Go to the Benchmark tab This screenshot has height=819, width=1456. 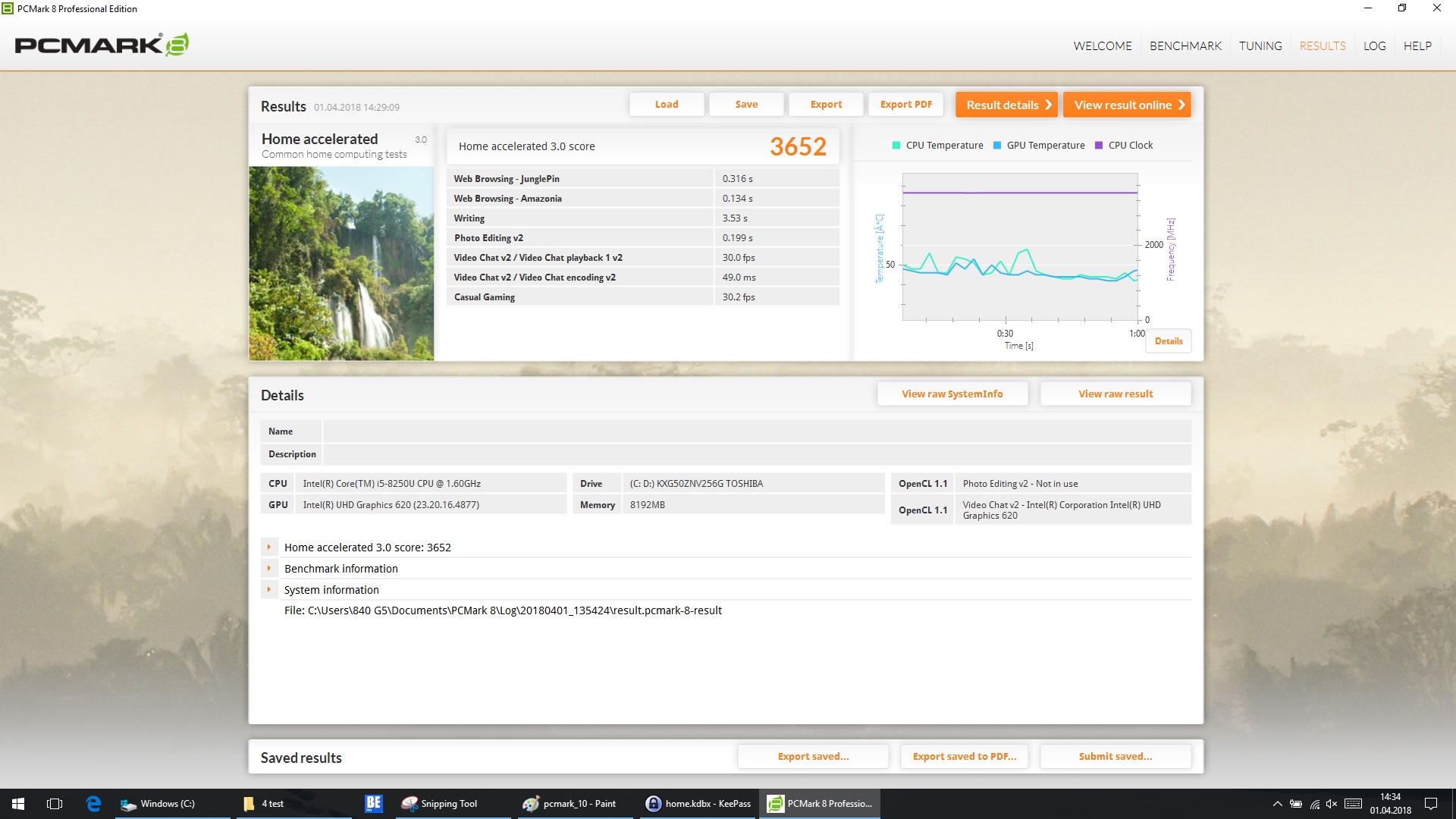click(1185, 45)
